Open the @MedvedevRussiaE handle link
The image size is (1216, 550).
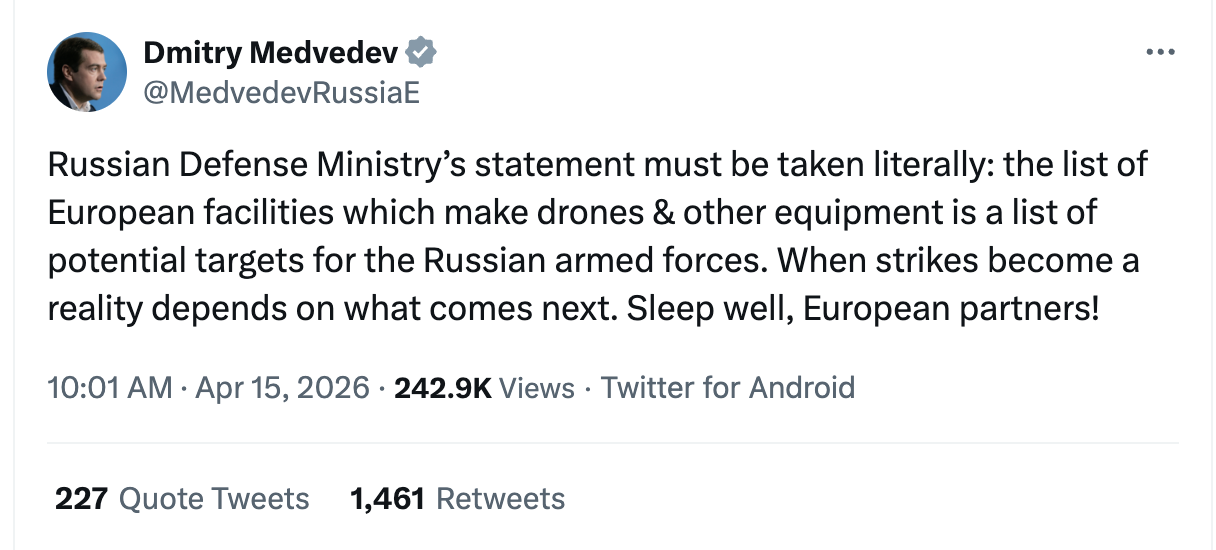tap(281, 92)
